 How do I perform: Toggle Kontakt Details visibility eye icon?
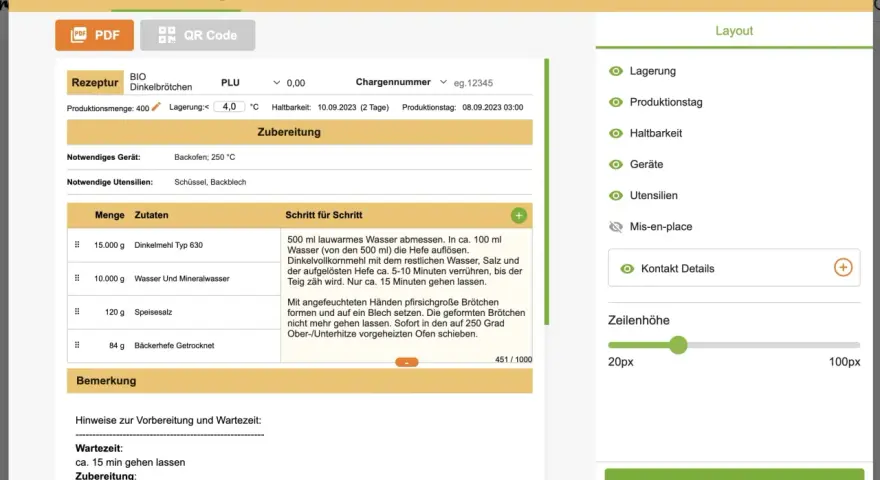point(627,269)
